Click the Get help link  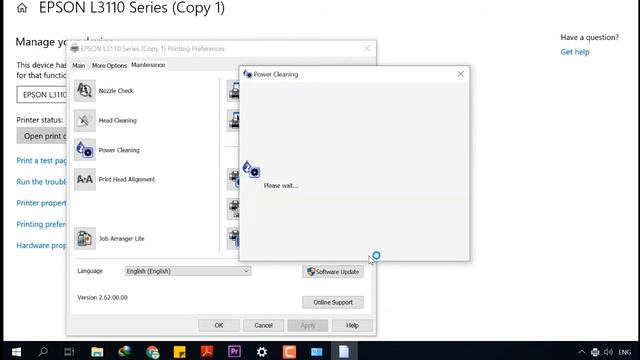(575, 52)
